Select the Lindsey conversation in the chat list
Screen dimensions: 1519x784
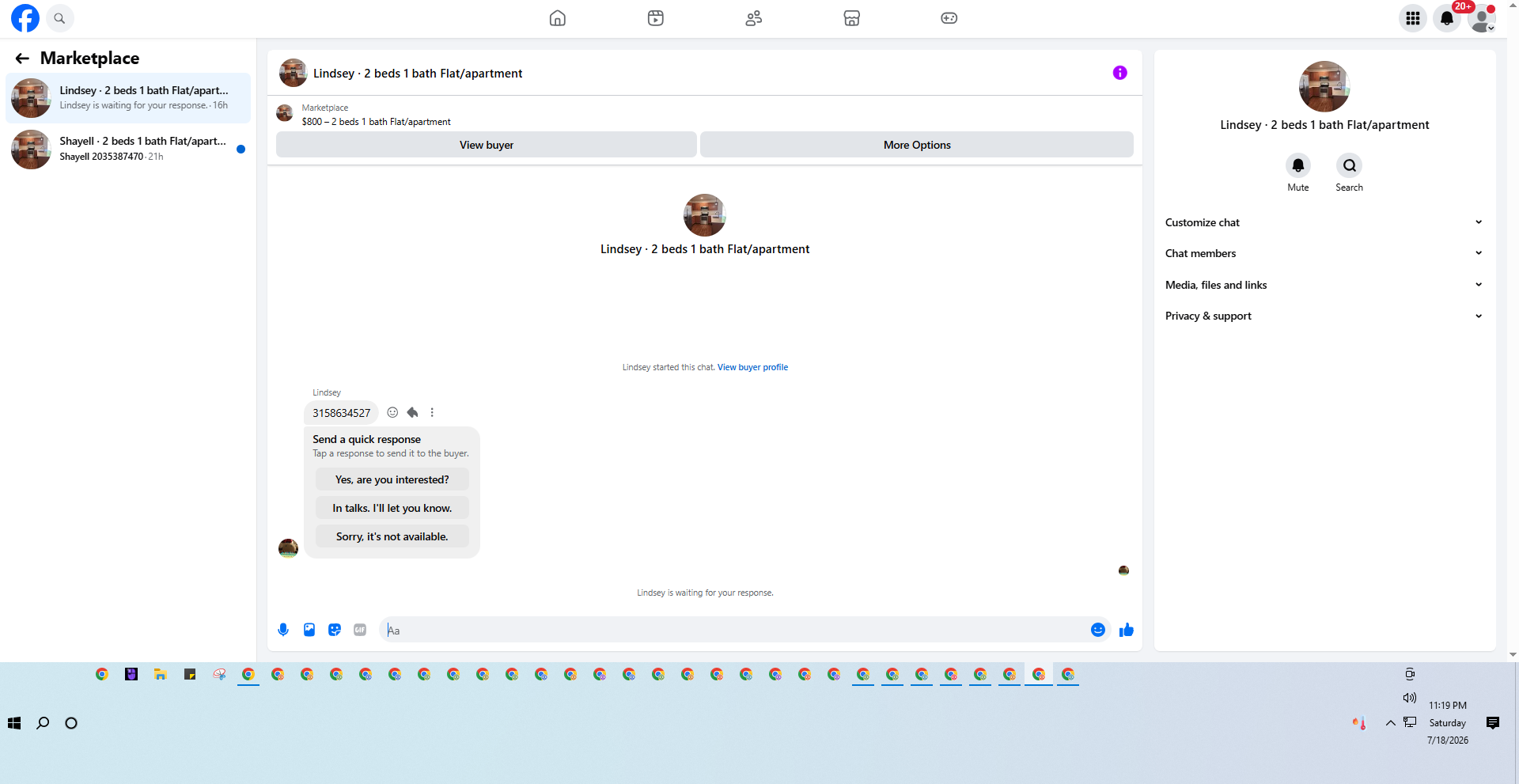(x=128, y=98)
